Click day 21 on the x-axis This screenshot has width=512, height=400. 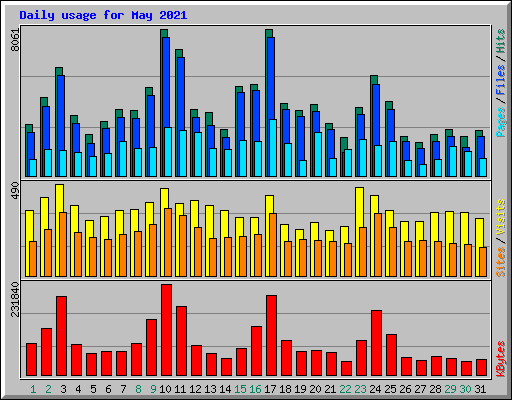(330, 389)
